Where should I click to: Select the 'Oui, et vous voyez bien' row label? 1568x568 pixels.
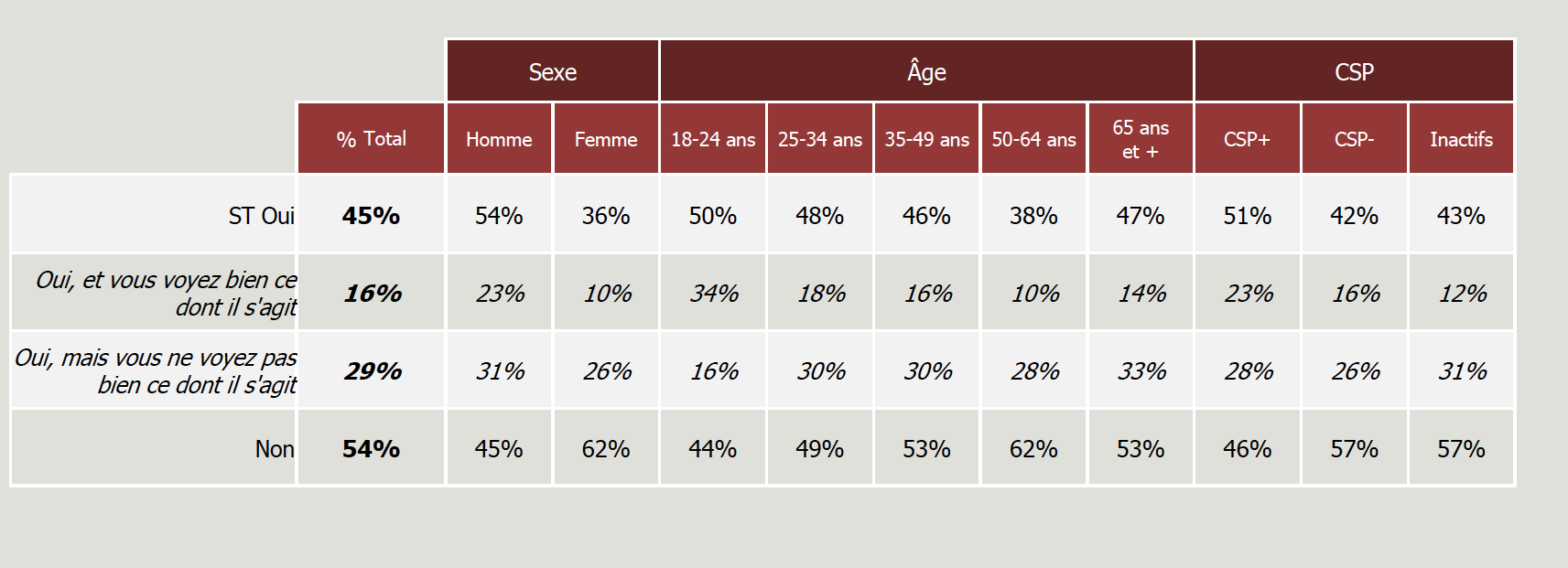(166, 293)
